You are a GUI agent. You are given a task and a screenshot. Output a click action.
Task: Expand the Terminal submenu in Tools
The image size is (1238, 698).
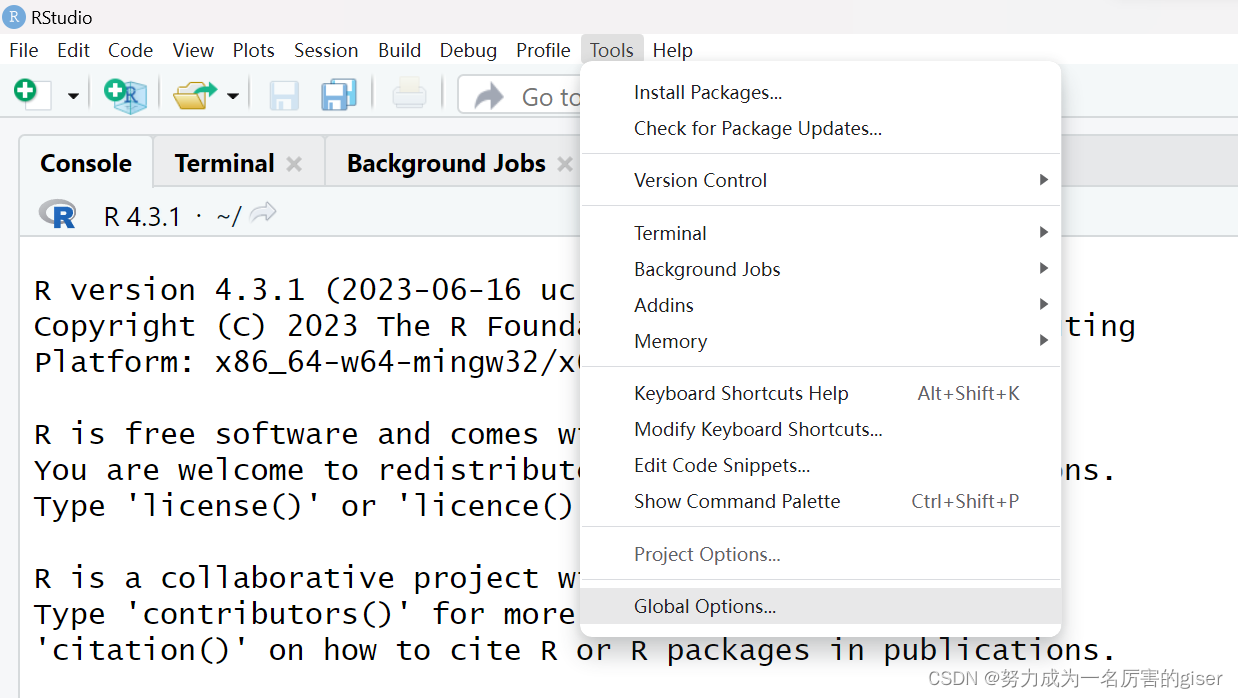[x=820, y=233]
